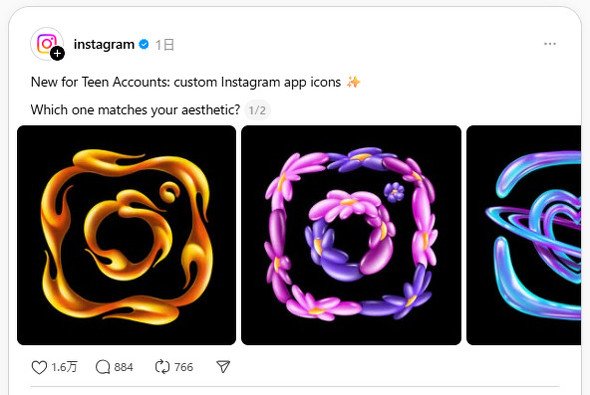Click the 766 repost count
Viewport: 590px width, 395px height.
184,367
